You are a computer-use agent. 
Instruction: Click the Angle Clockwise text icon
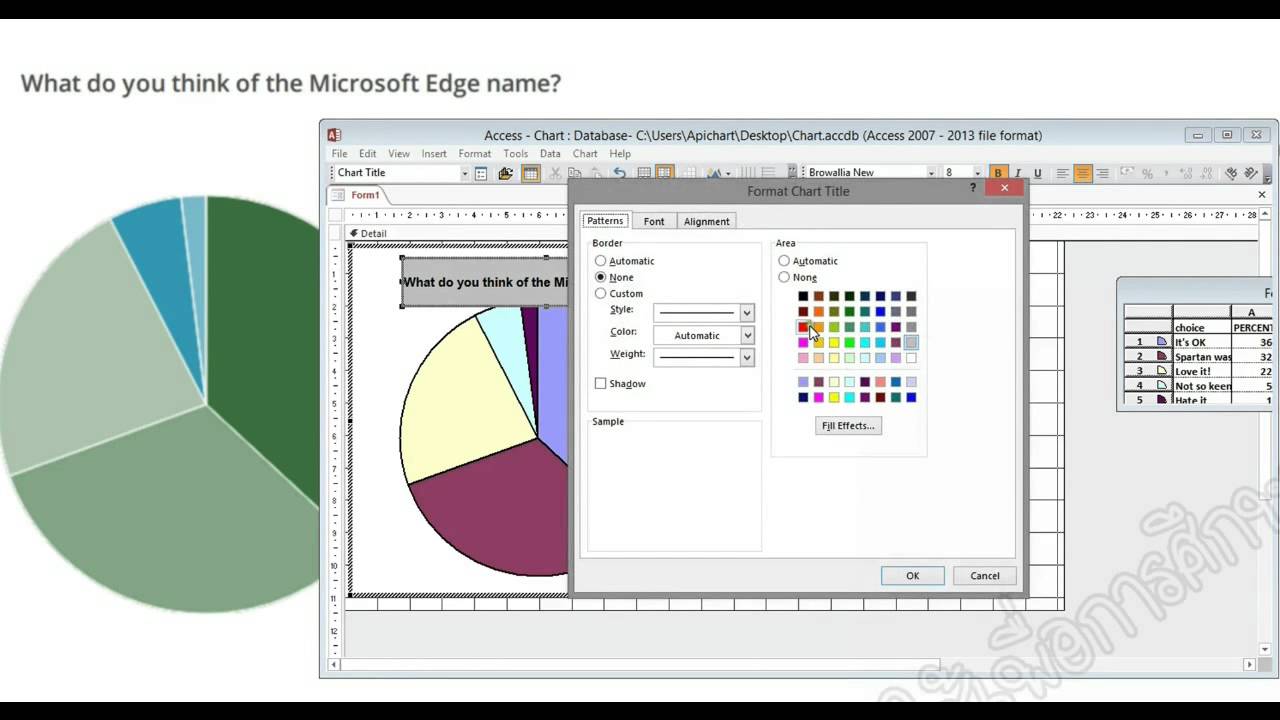pyautogui.click(x=1231, y=173)
